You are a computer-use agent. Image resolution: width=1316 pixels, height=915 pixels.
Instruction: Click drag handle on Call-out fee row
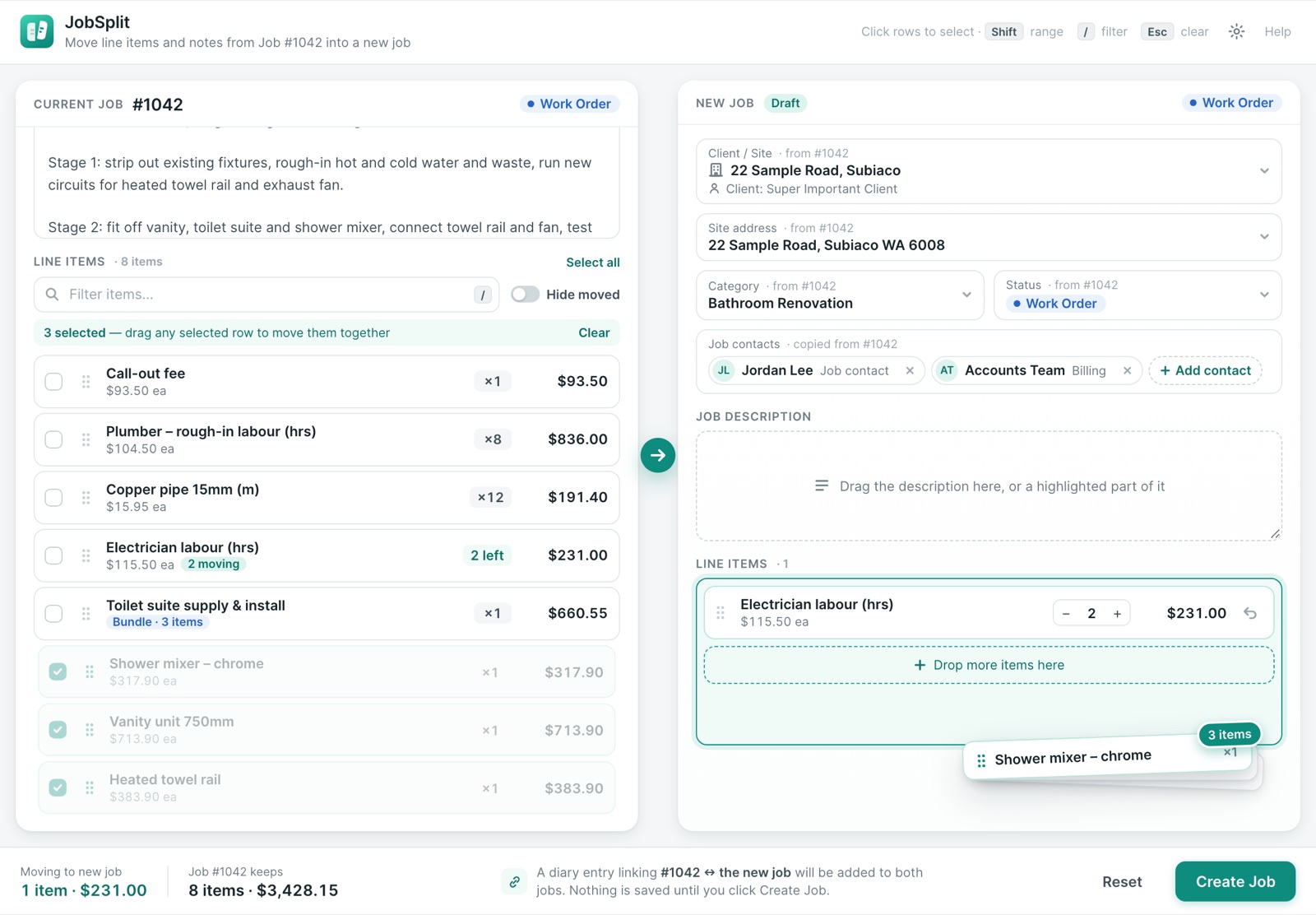tap(86, 382)
